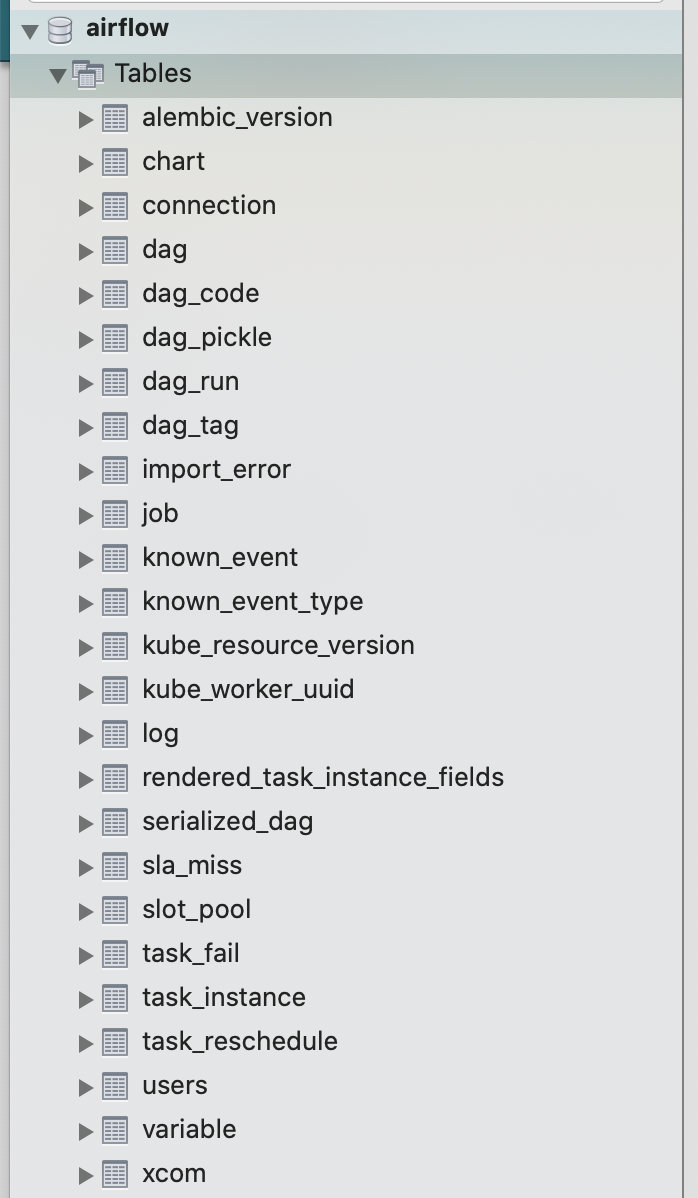Select the chart table name
This screenshot has width=698, height=1198.
(173, 162)
